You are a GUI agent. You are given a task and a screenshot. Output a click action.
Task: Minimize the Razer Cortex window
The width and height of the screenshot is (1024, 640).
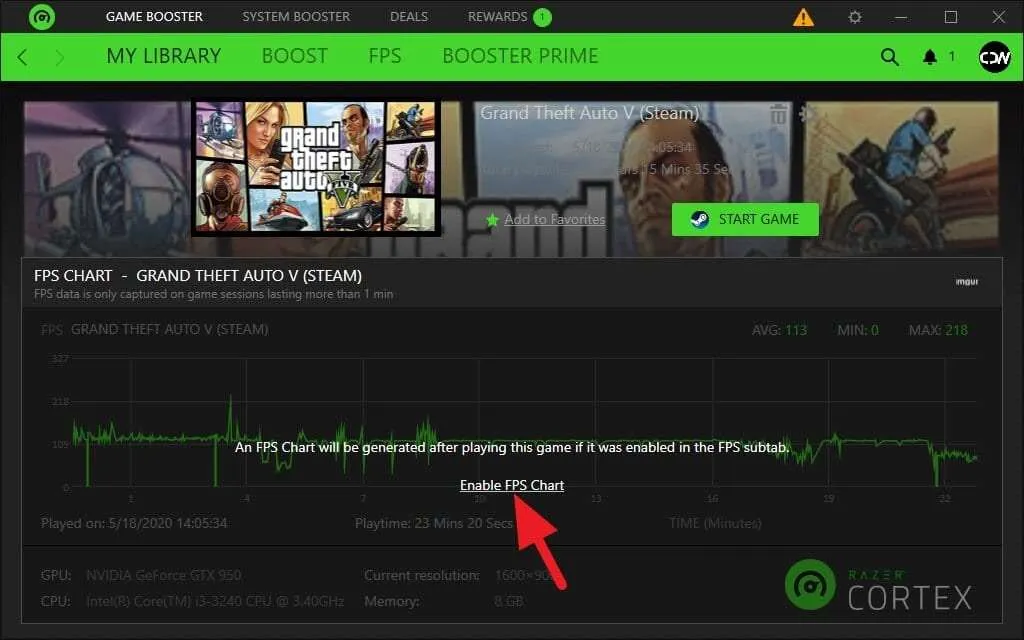tap(901, 17)
